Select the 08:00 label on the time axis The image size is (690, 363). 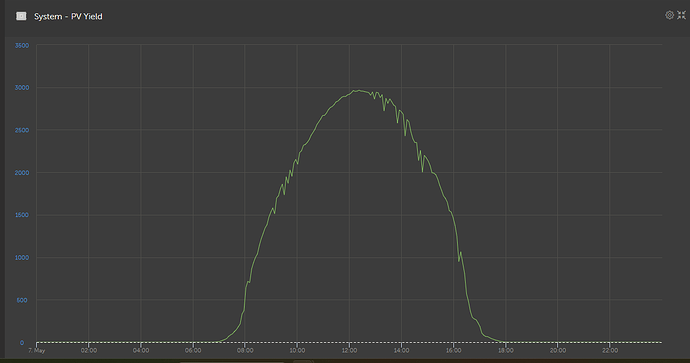(245, 350)
